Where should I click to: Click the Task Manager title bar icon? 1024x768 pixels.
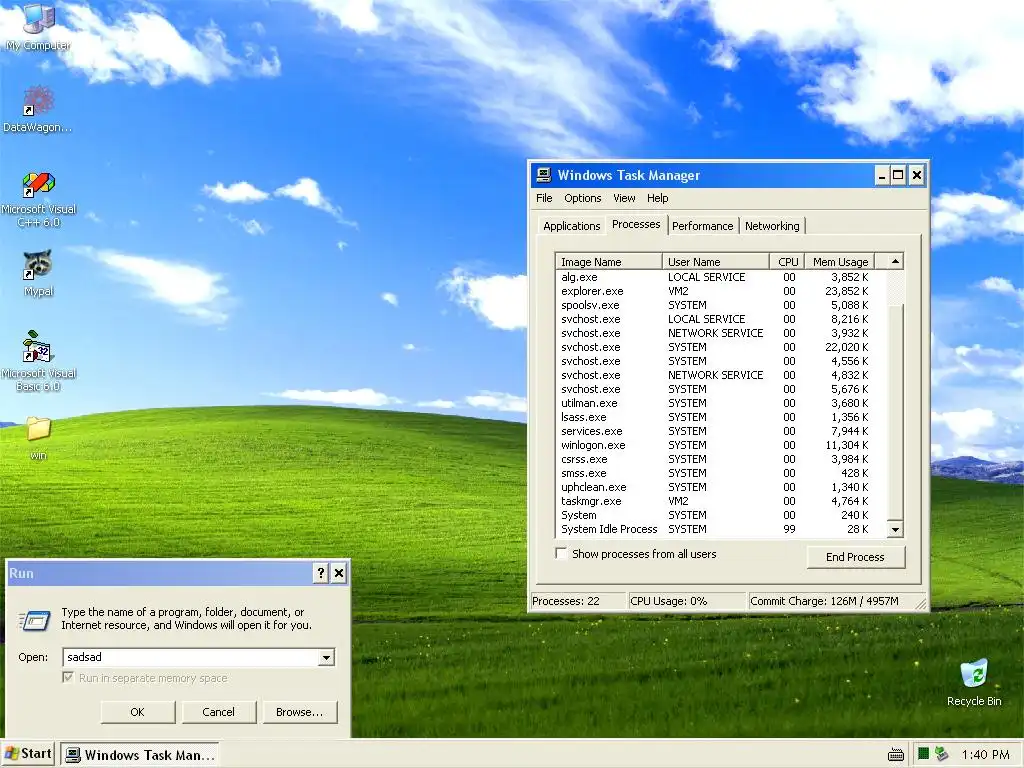[543, 175]
